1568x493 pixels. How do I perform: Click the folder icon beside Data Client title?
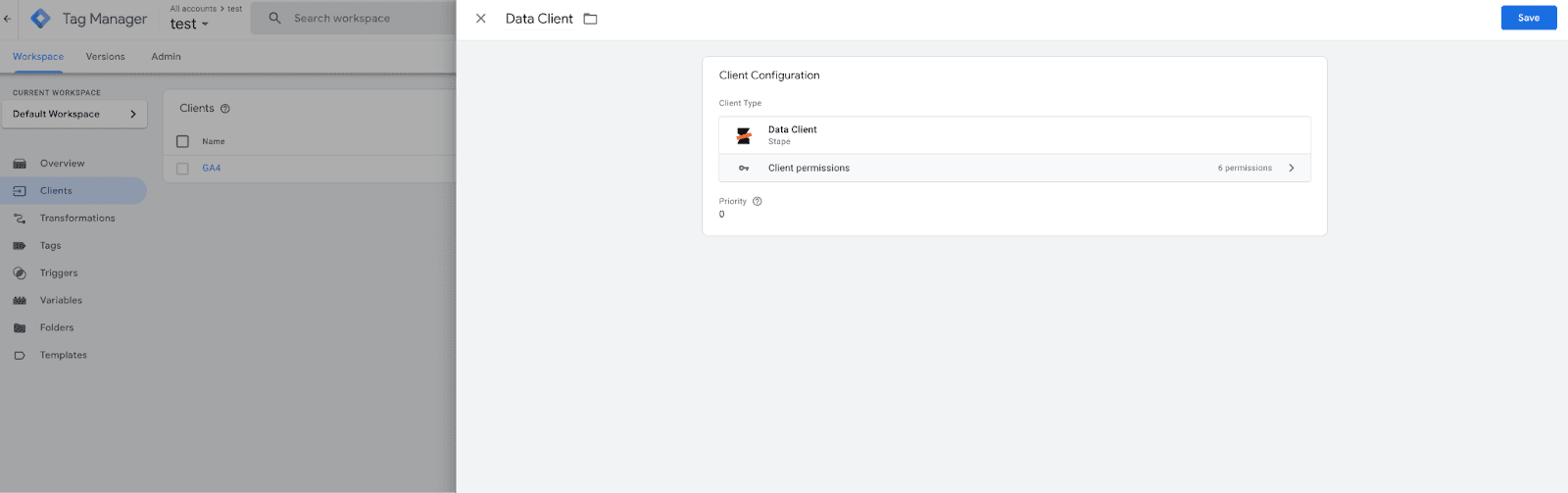coord(590,19)
